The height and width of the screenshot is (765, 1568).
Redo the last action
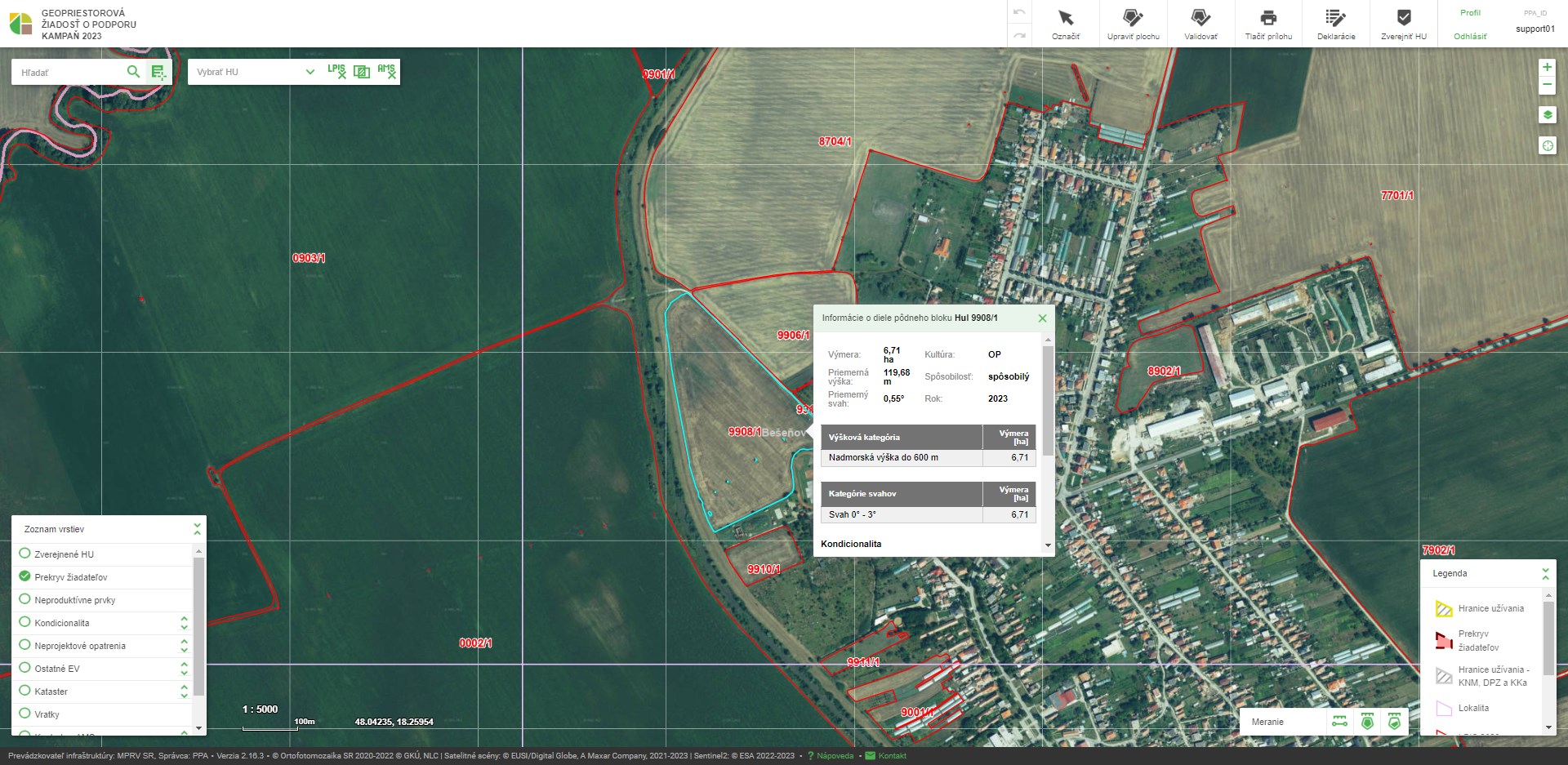[x=1019, y=35]
